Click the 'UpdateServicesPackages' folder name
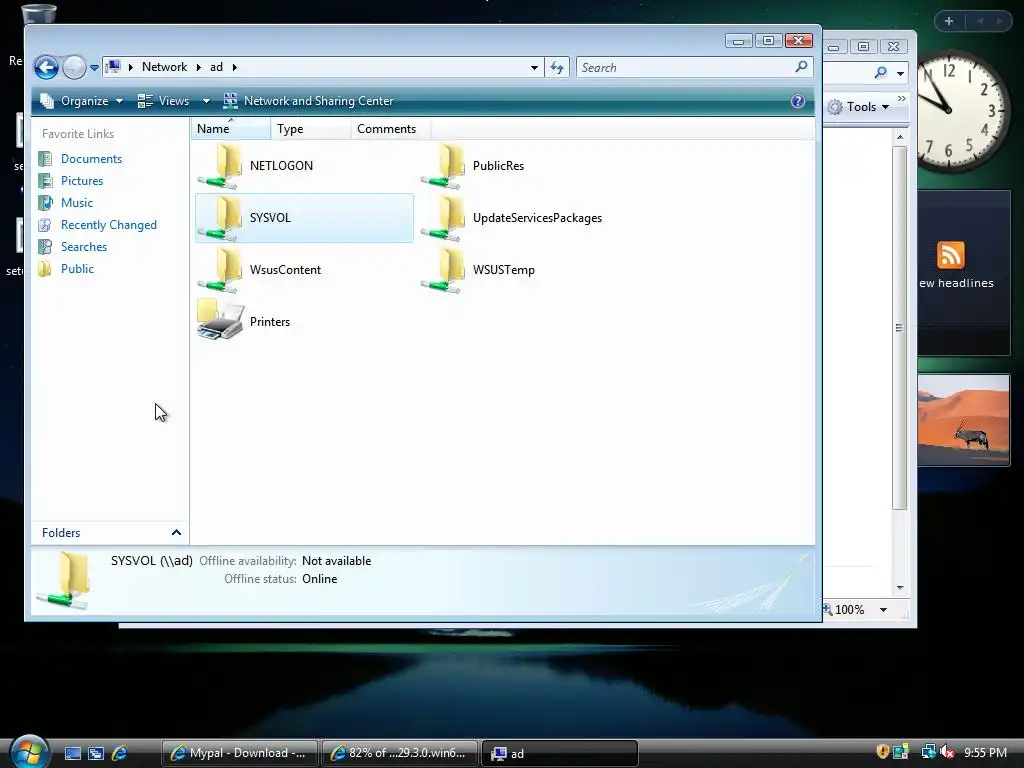1024x768 pixels. [x=537, y=218]
